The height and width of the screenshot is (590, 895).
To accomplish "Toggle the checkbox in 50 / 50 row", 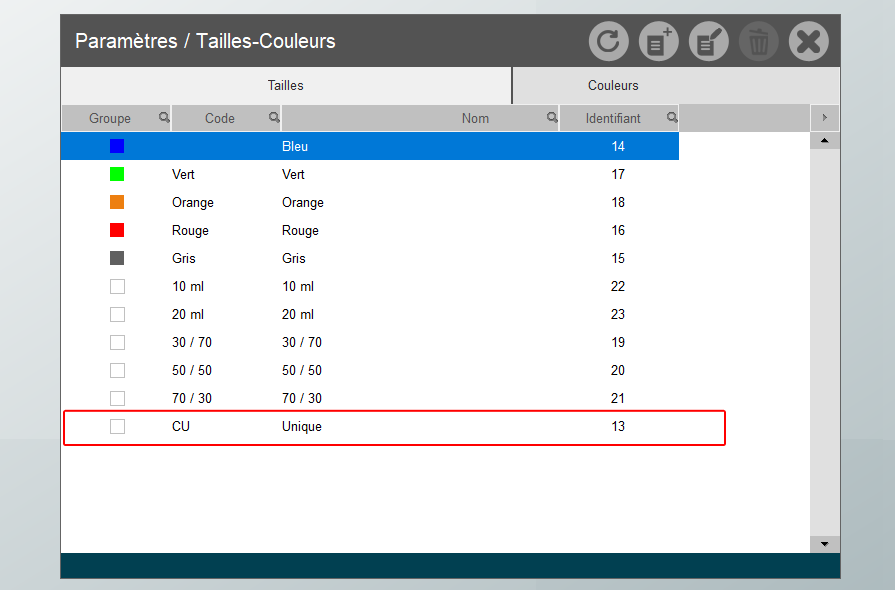I will click(x=118, y=370).
